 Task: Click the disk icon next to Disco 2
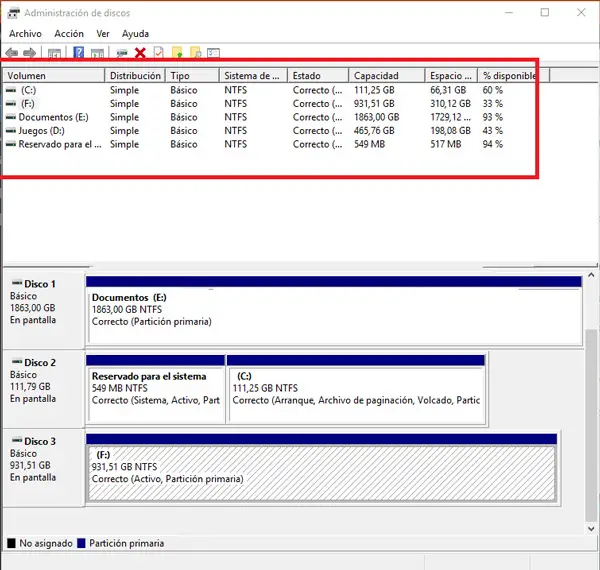coord(17,362)
